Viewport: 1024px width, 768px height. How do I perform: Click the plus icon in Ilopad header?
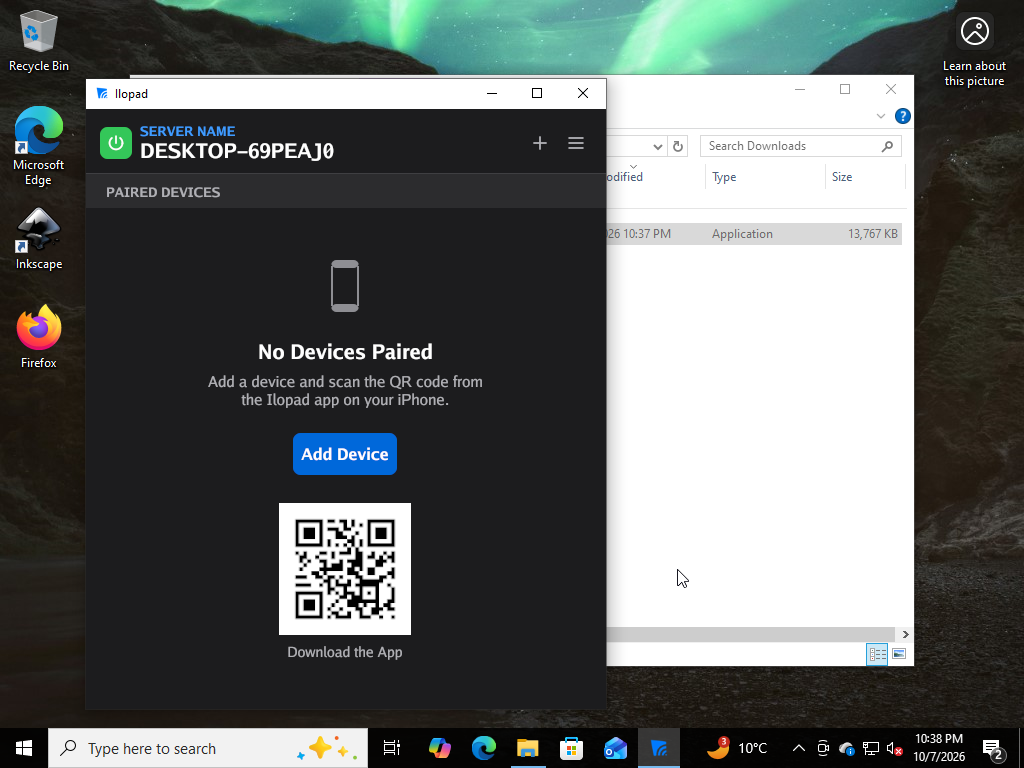(x=539, y=143)
